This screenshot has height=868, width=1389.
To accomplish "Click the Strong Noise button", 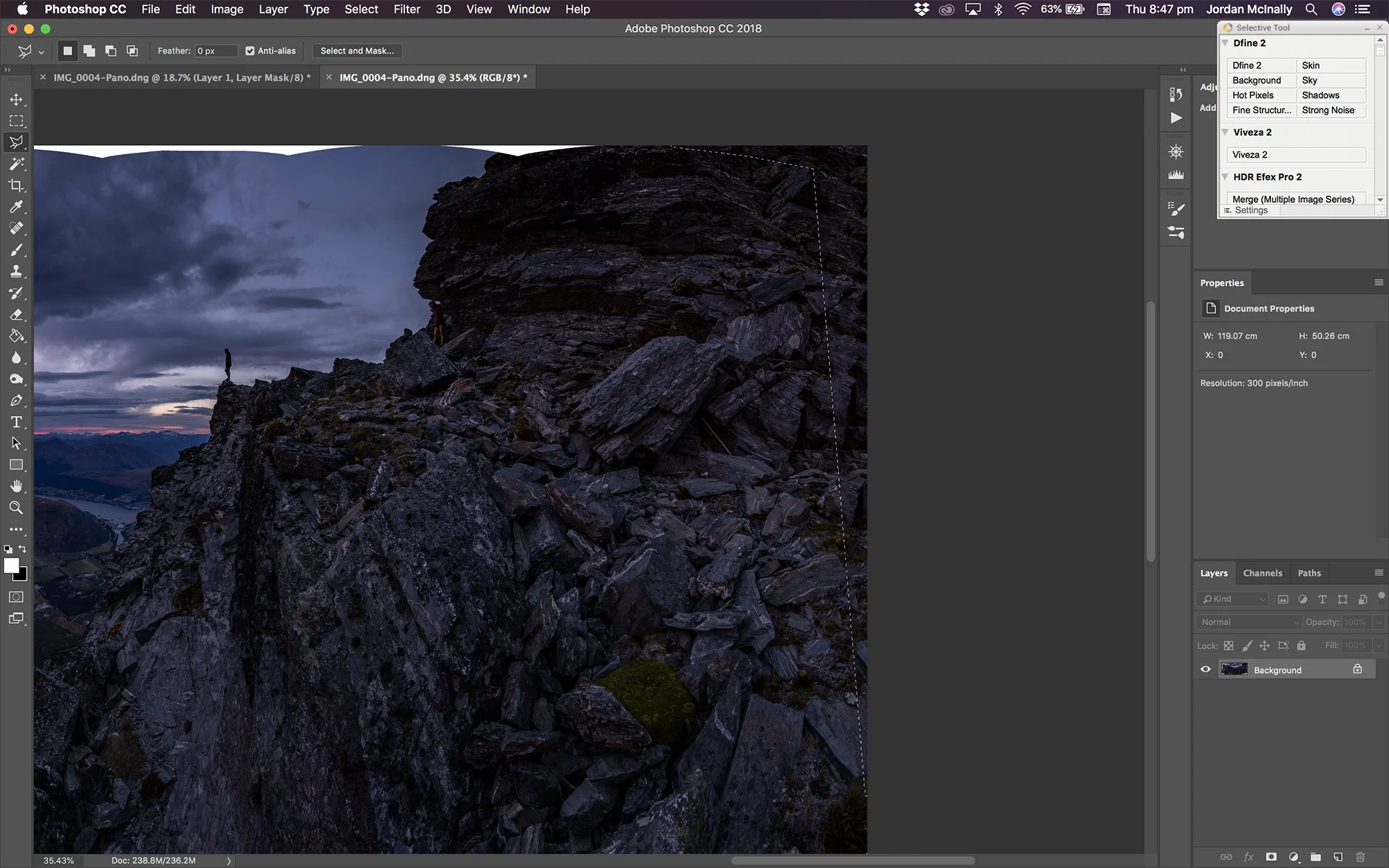I will pyautogui.click(x=1328, y=110).
